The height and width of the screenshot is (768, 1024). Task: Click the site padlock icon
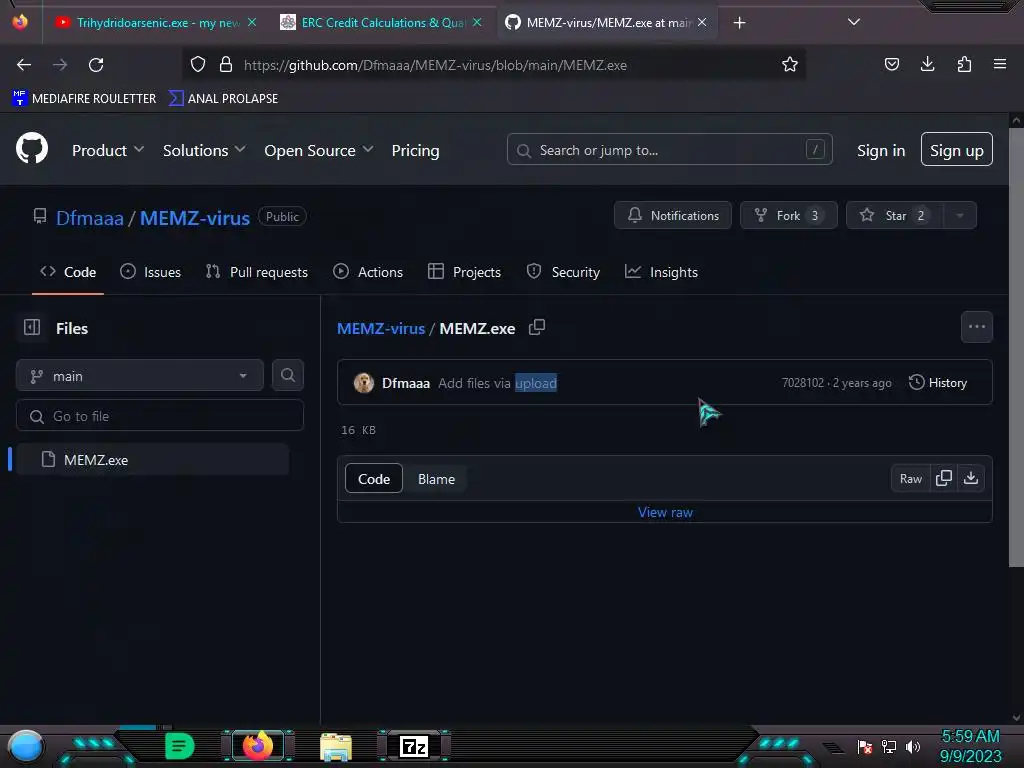pos(226,65)
